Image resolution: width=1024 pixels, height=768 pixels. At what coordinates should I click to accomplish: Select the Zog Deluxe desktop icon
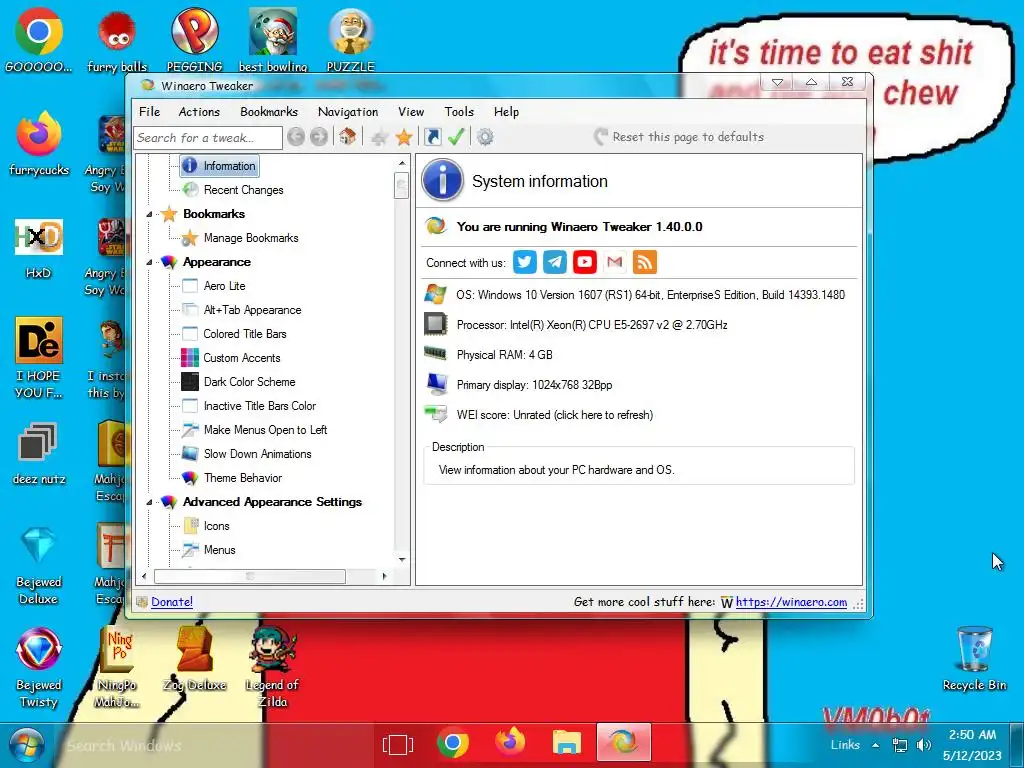click(195, 658)
